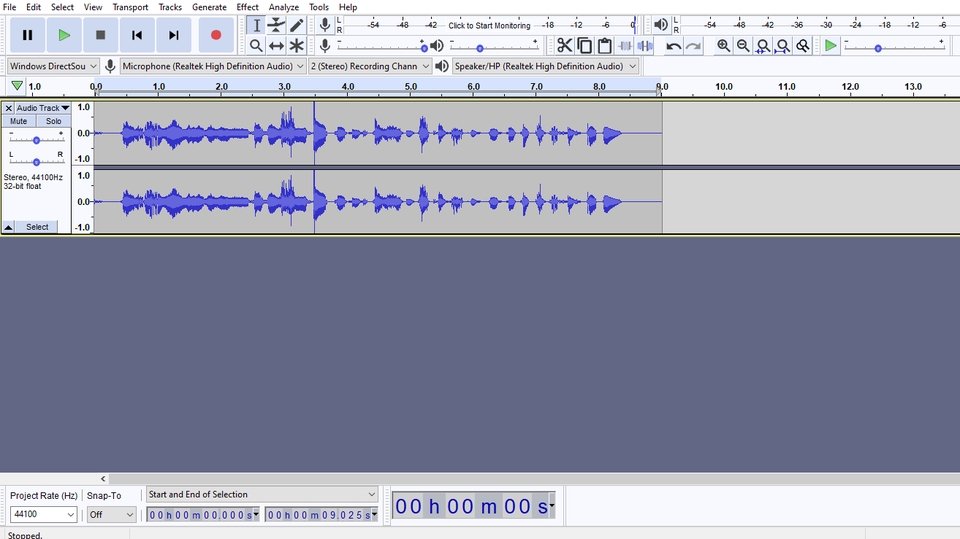Skip to end of the track
This screenshot has height=539, width=960.
coord(173,35)
